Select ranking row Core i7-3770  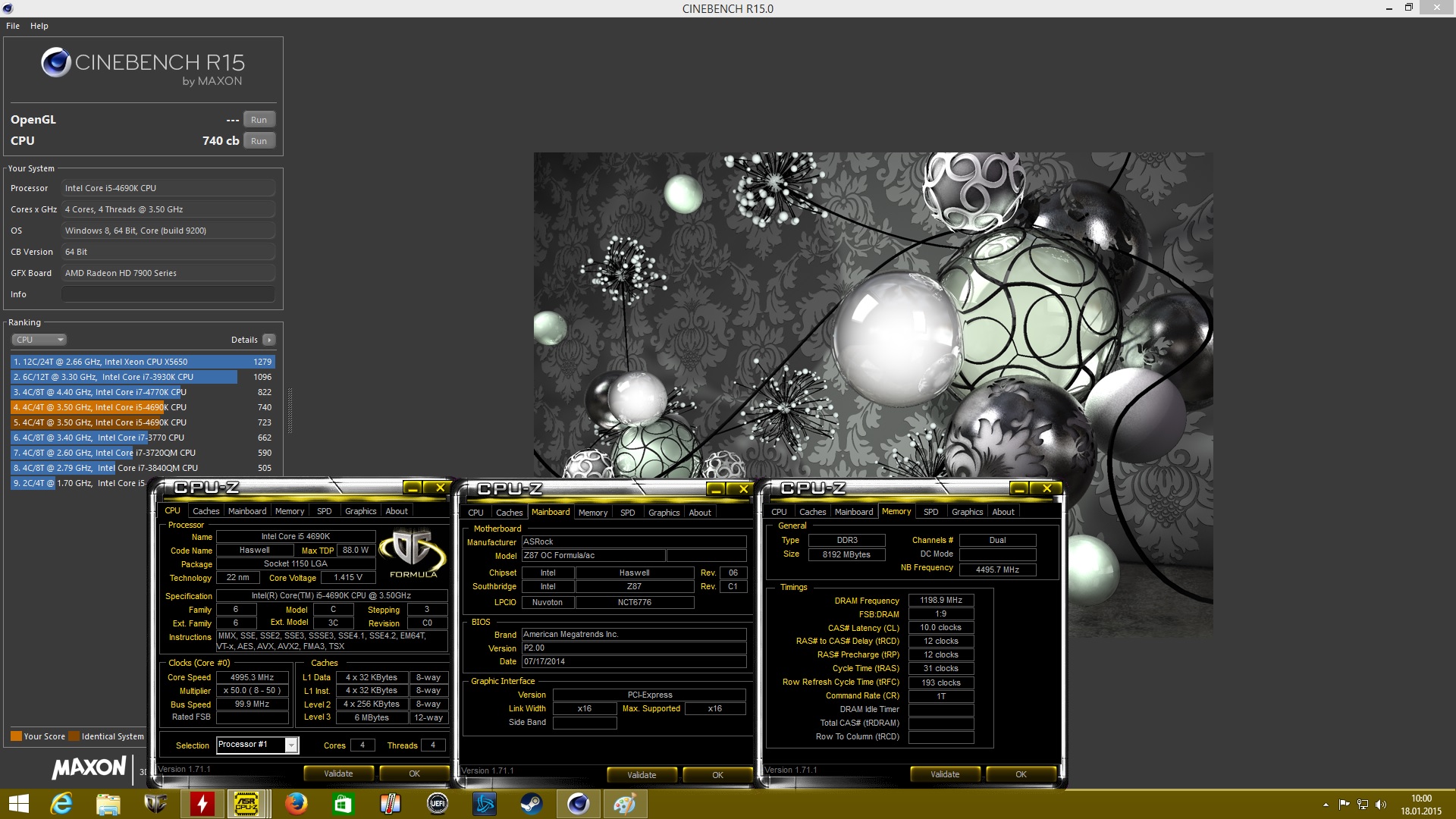click(143, 438)
